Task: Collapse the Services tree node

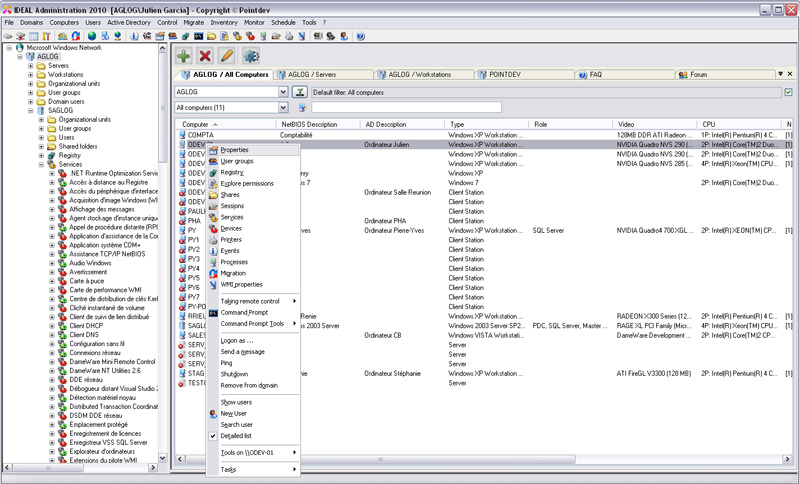Action: 43,165
